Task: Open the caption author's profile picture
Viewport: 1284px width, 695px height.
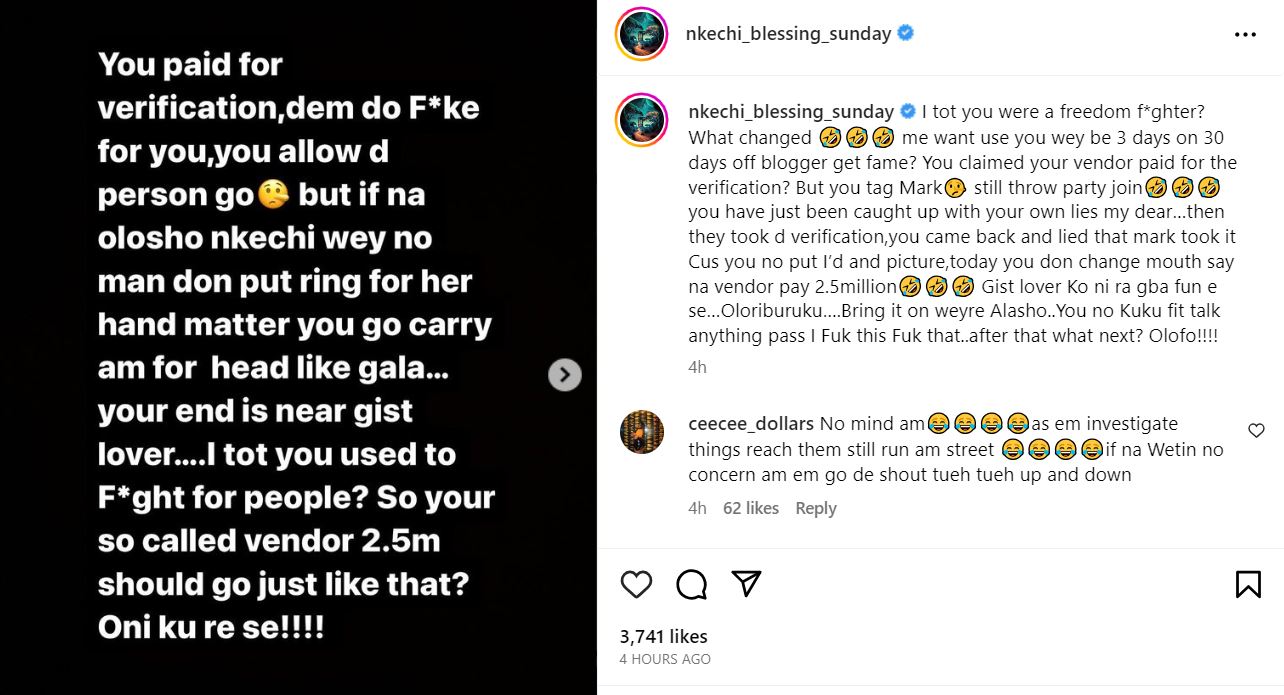Action: coord(641,120)
